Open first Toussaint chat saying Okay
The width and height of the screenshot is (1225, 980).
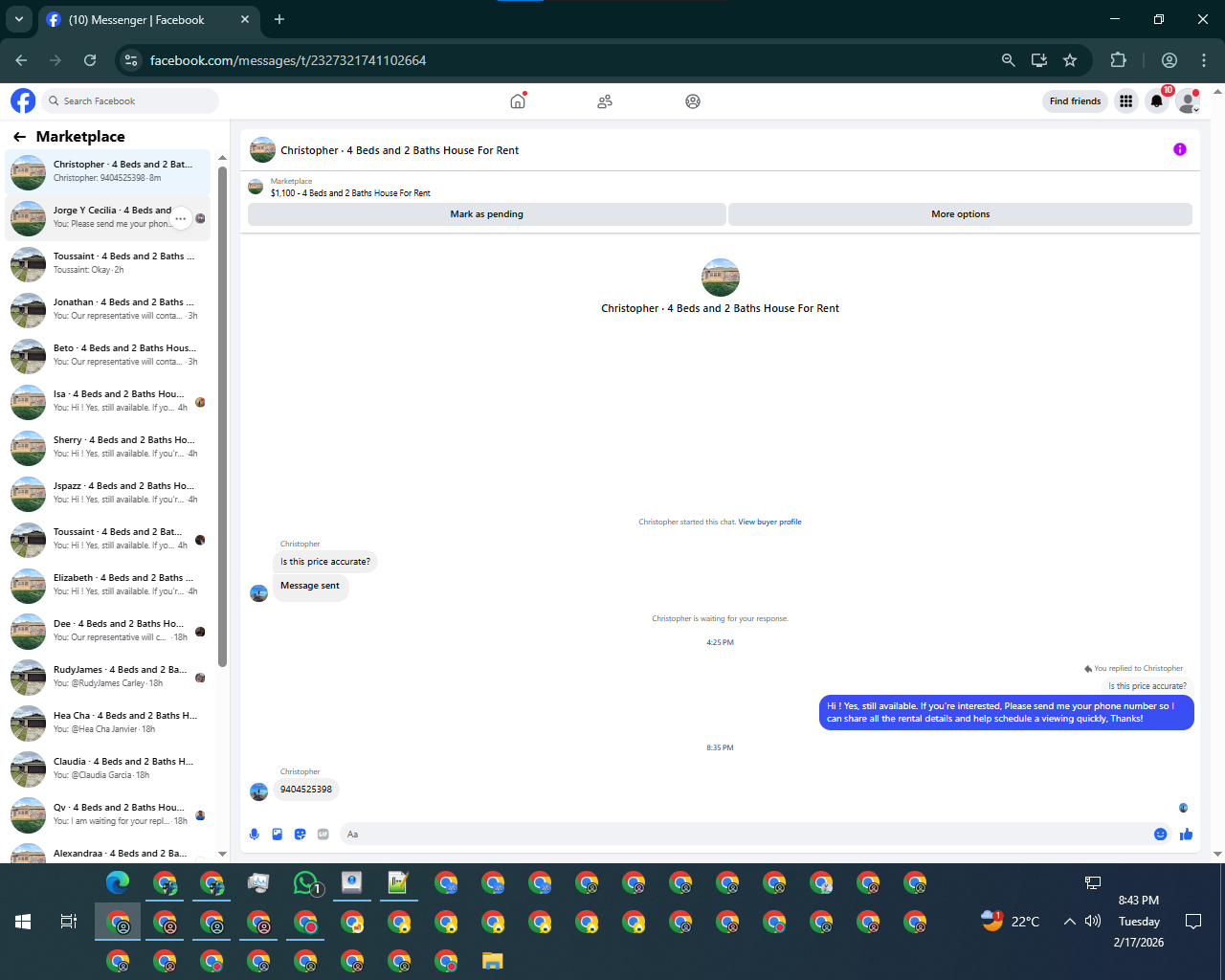[107, 264]
